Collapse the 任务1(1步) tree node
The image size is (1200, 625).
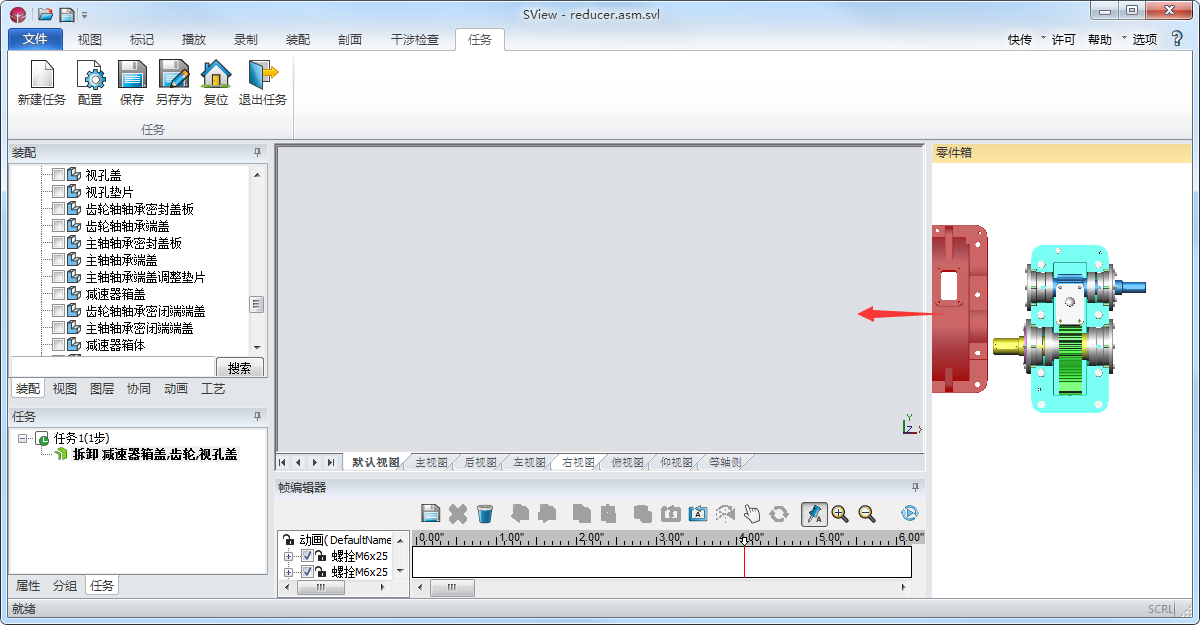tap(23, 438)
